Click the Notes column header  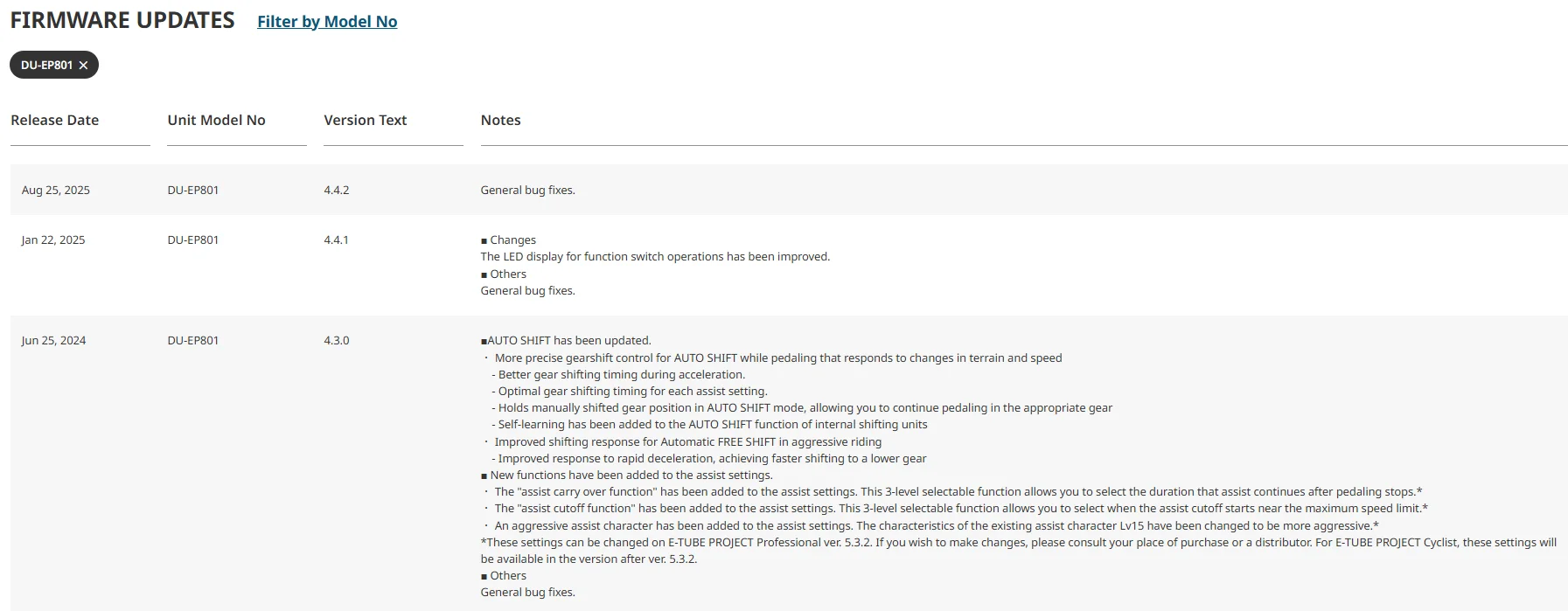tap(500, 121)
